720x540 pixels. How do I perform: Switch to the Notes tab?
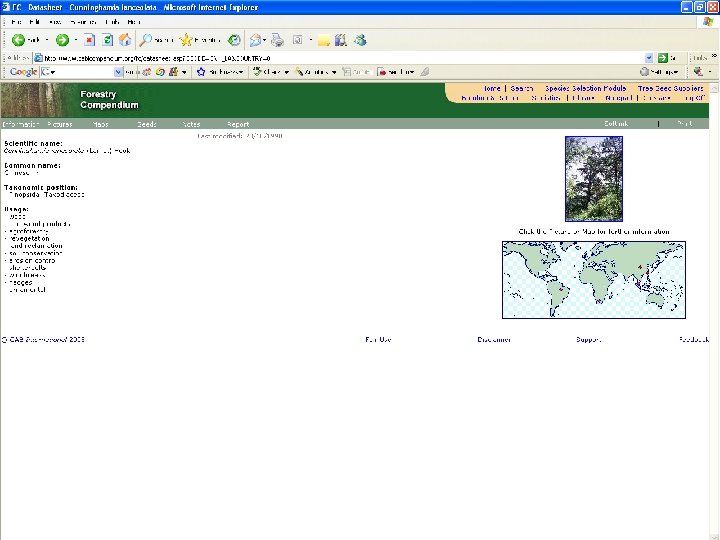(191, 124)
